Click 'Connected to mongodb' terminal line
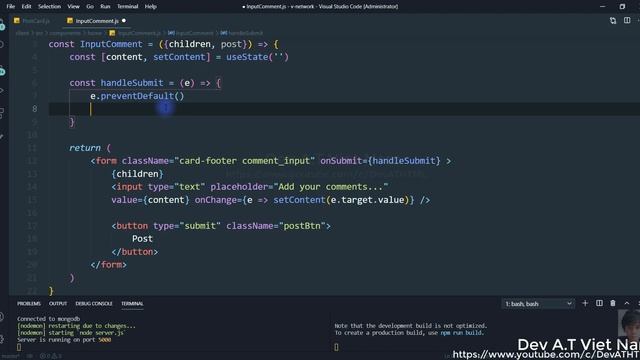 (49, 319)
